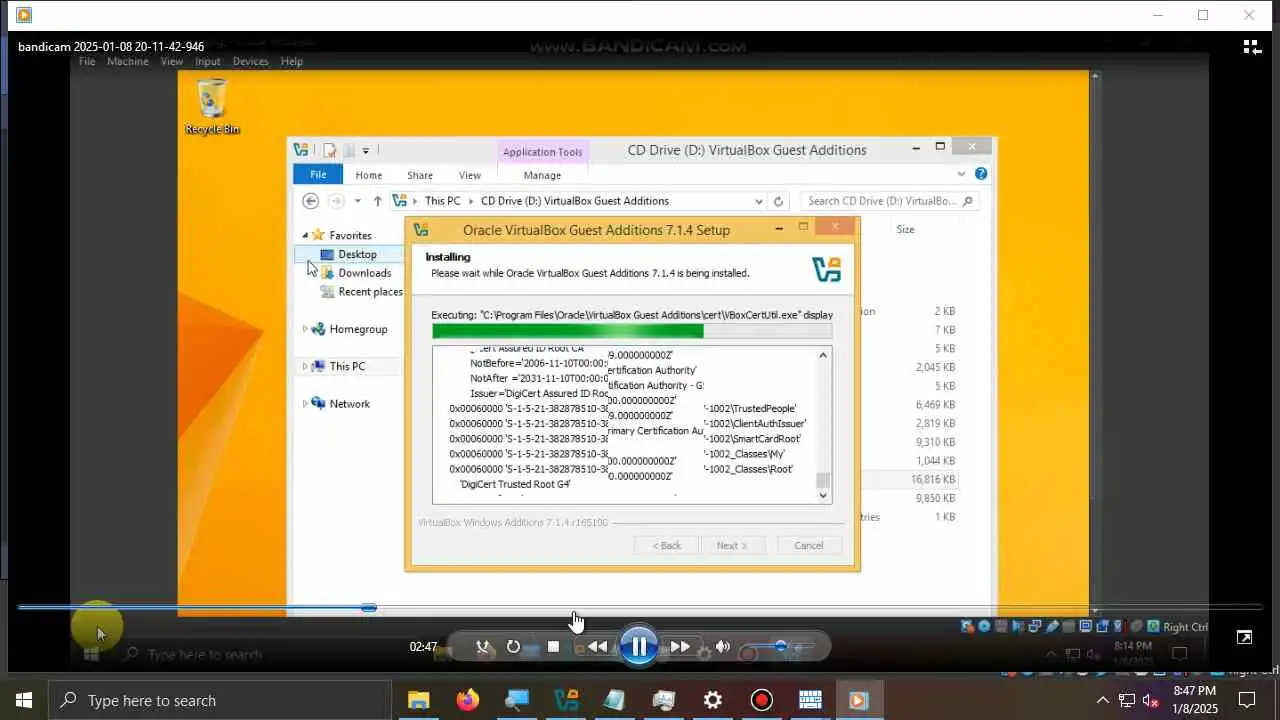
Task: Click the Explorer Back navigation arrow
Action: pyautogui.click(x=310, y=201)
